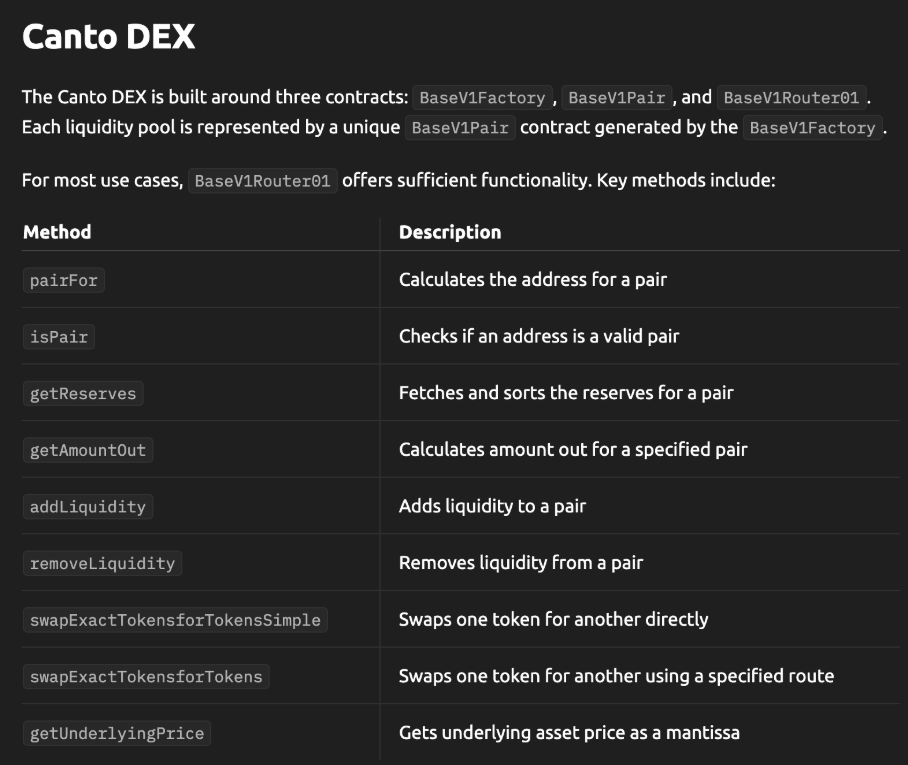The height and width of the screenshot is (765, 908).
Task: Click 'Gets underlying asset price as a mantissa'
Action: click(569, 733)
